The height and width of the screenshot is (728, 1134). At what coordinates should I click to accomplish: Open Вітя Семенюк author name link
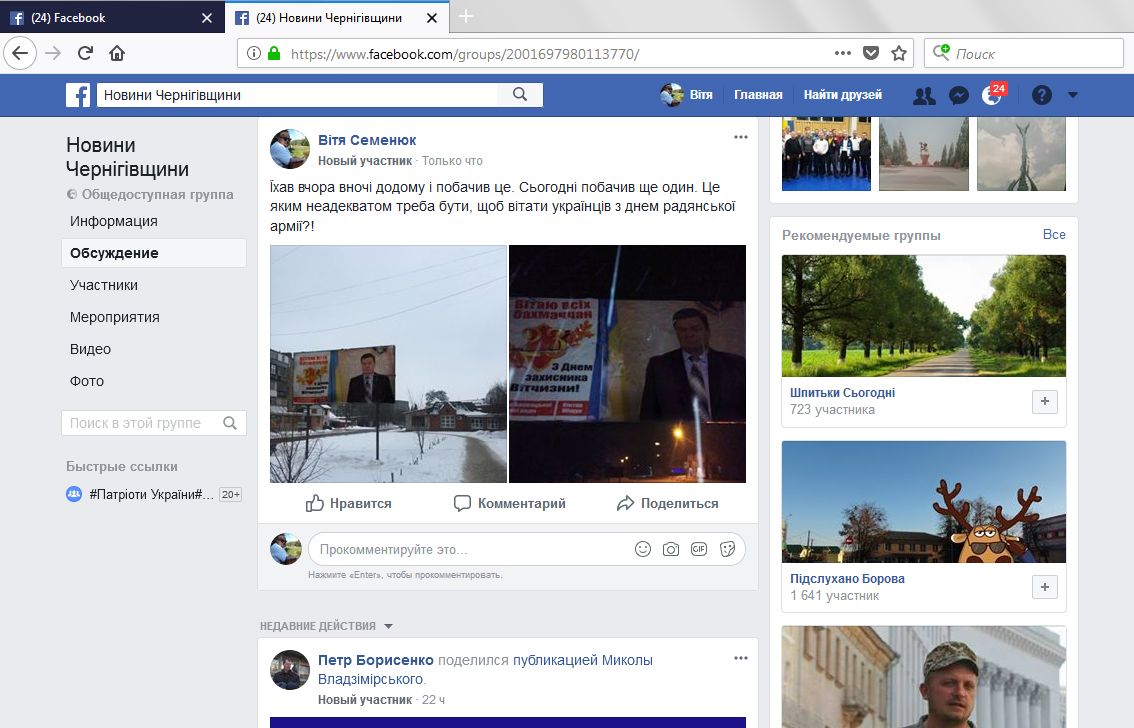(x=367, y=140)
